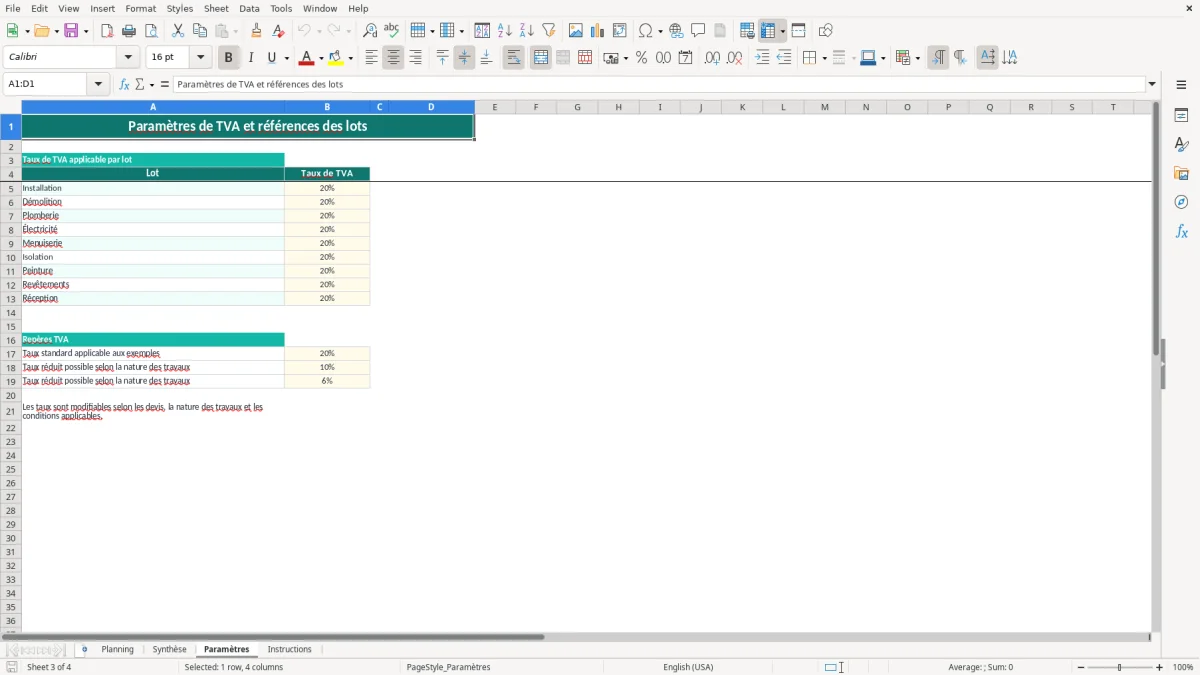This screenshot has height=675, width=1200.
Task: Open the font size dropdown
Action: (200, 58)
